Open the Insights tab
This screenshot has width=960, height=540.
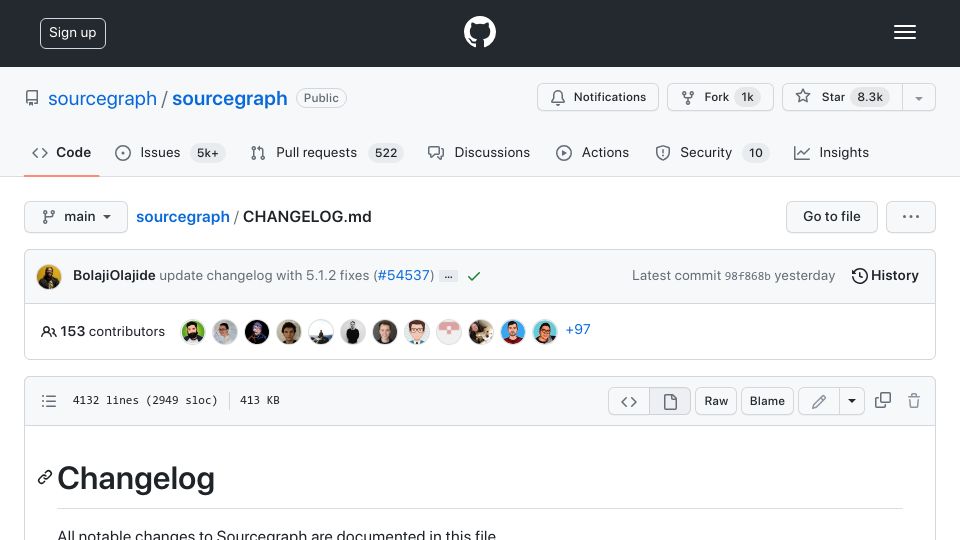click(x=831, y=152)
